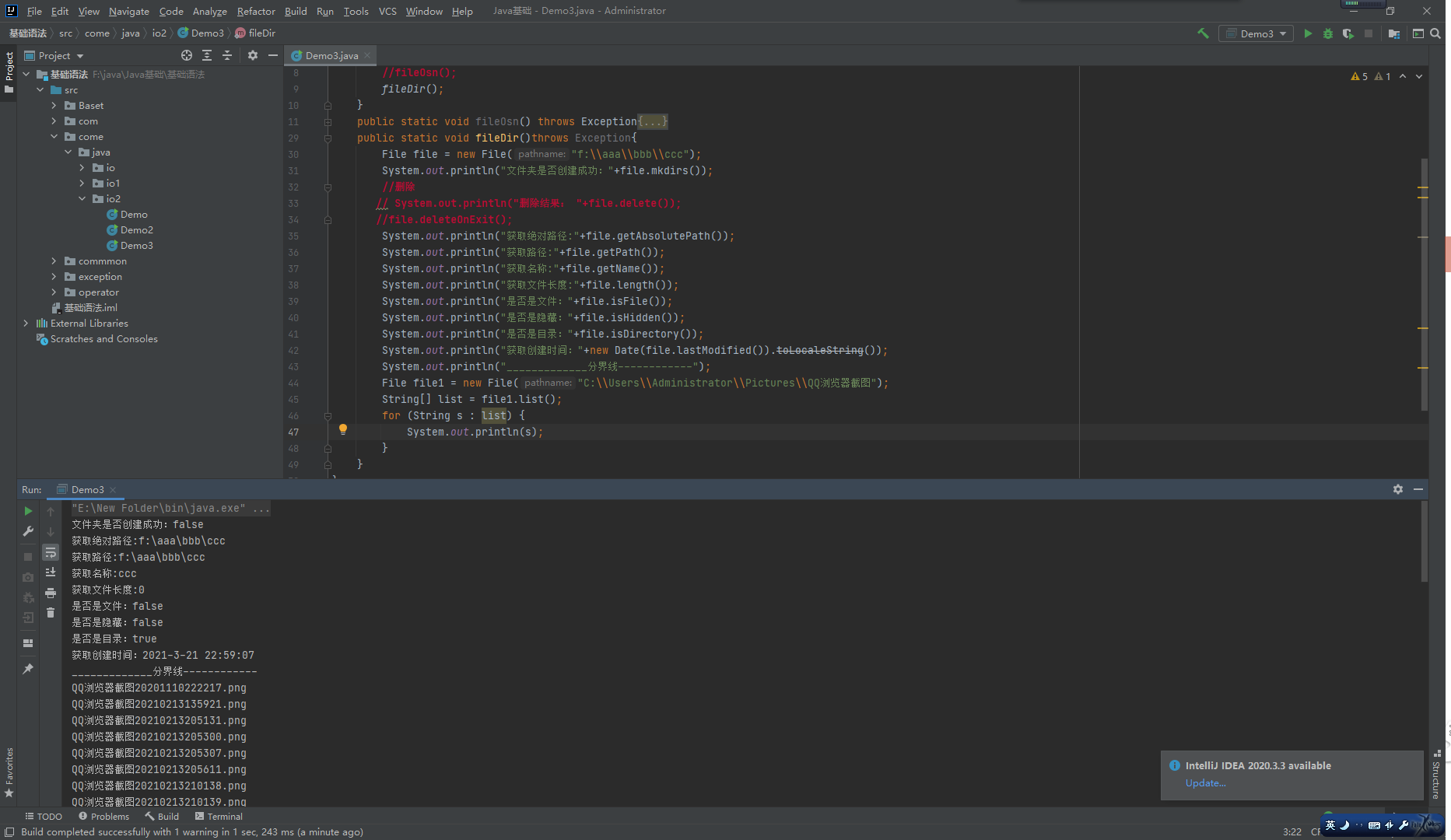
Task: Open the Refactor menu
Action: [256, 11]
